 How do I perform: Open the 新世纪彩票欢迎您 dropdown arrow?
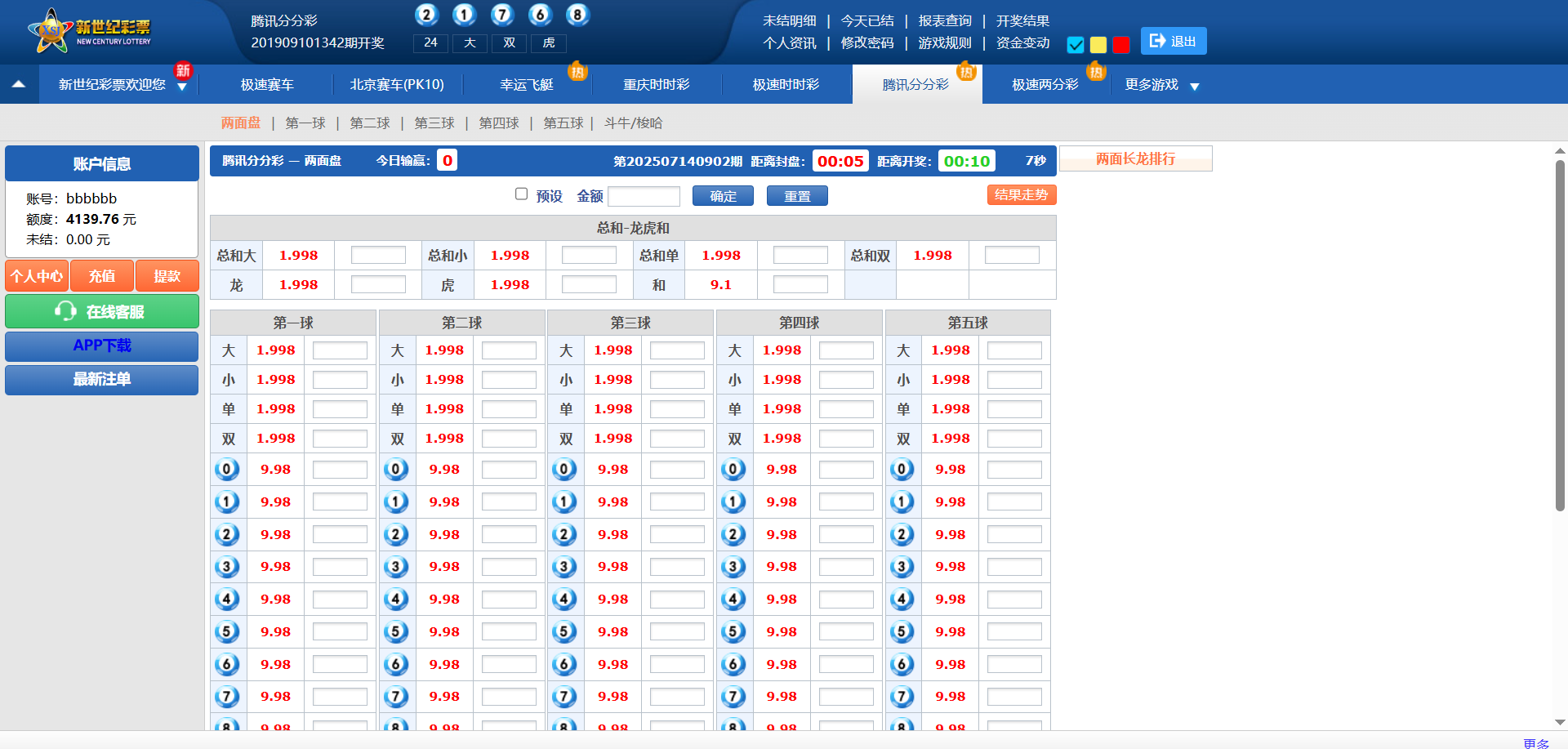[x=182, y=87]
